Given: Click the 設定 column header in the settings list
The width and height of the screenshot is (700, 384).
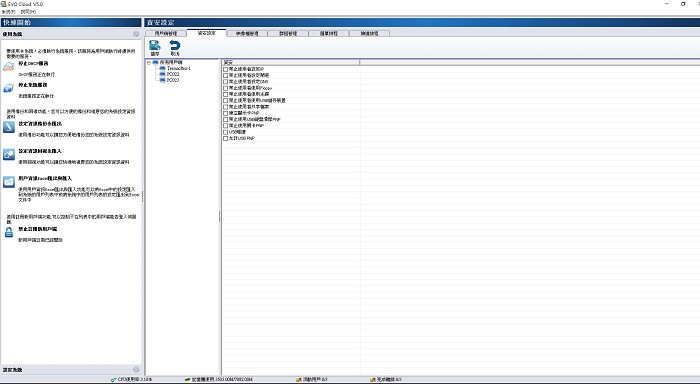Looking at the screenshot, I should (x=291, y=62).
